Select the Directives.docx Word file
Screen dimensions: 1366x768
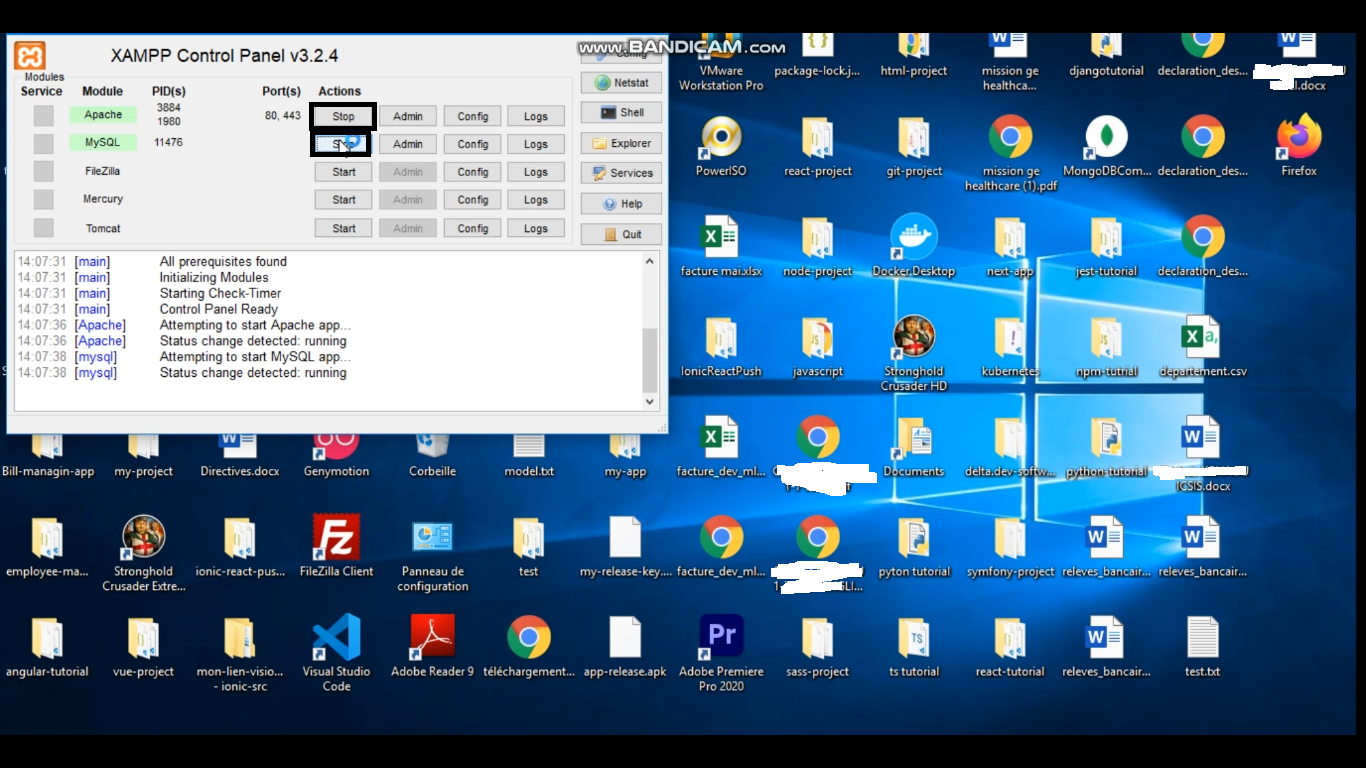pos(240,455)
